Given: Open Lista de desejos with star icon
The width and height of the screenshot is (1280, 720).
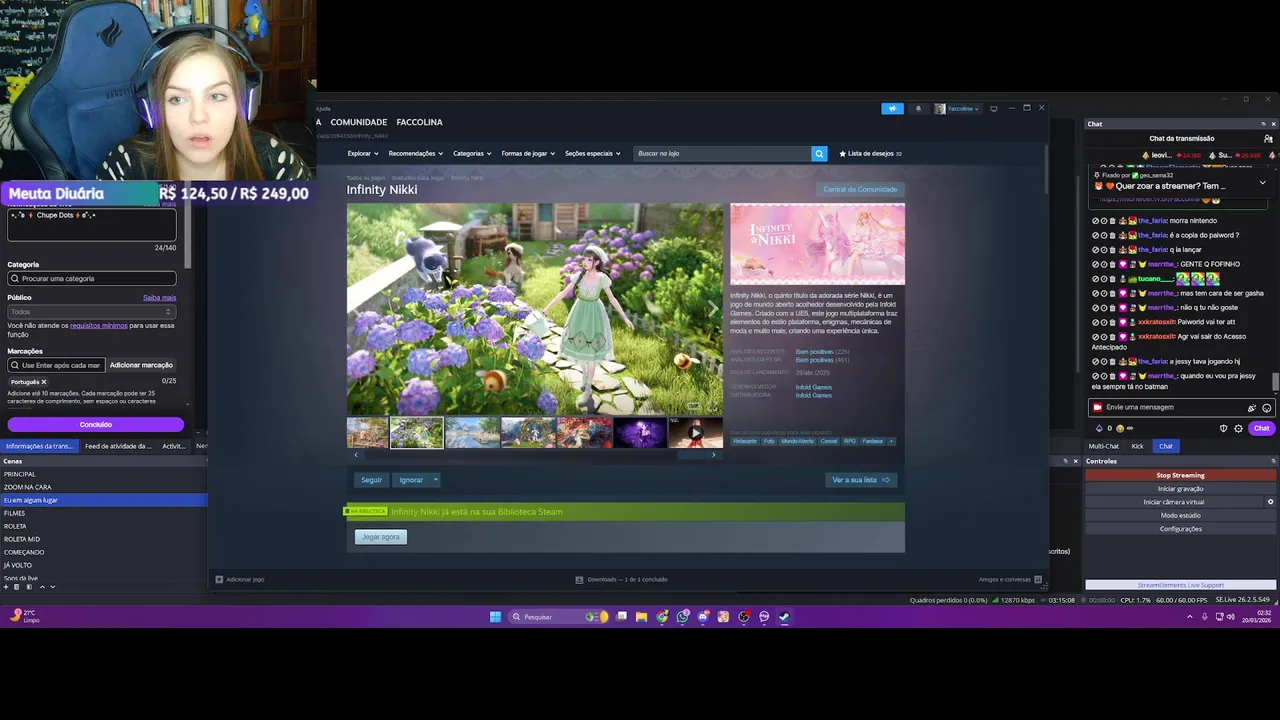Looking at the screenshot, I should point(870,153).
